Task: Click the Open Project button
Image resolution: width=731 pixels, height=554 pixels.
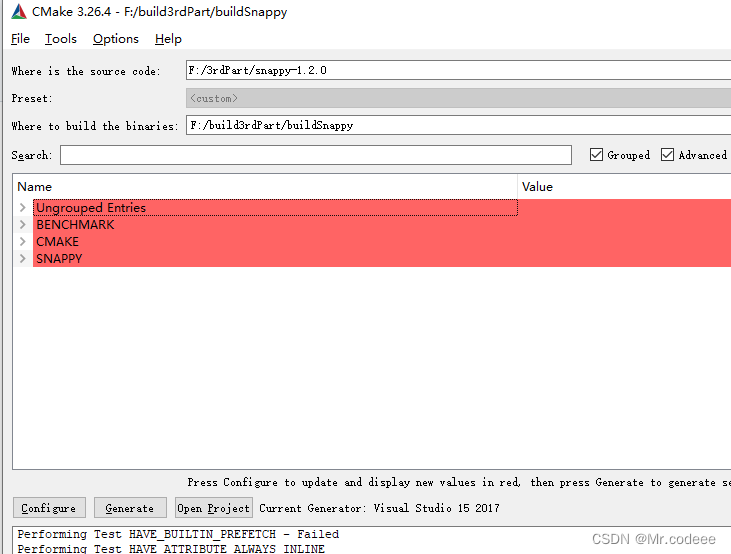Action: tap(214, 508)
